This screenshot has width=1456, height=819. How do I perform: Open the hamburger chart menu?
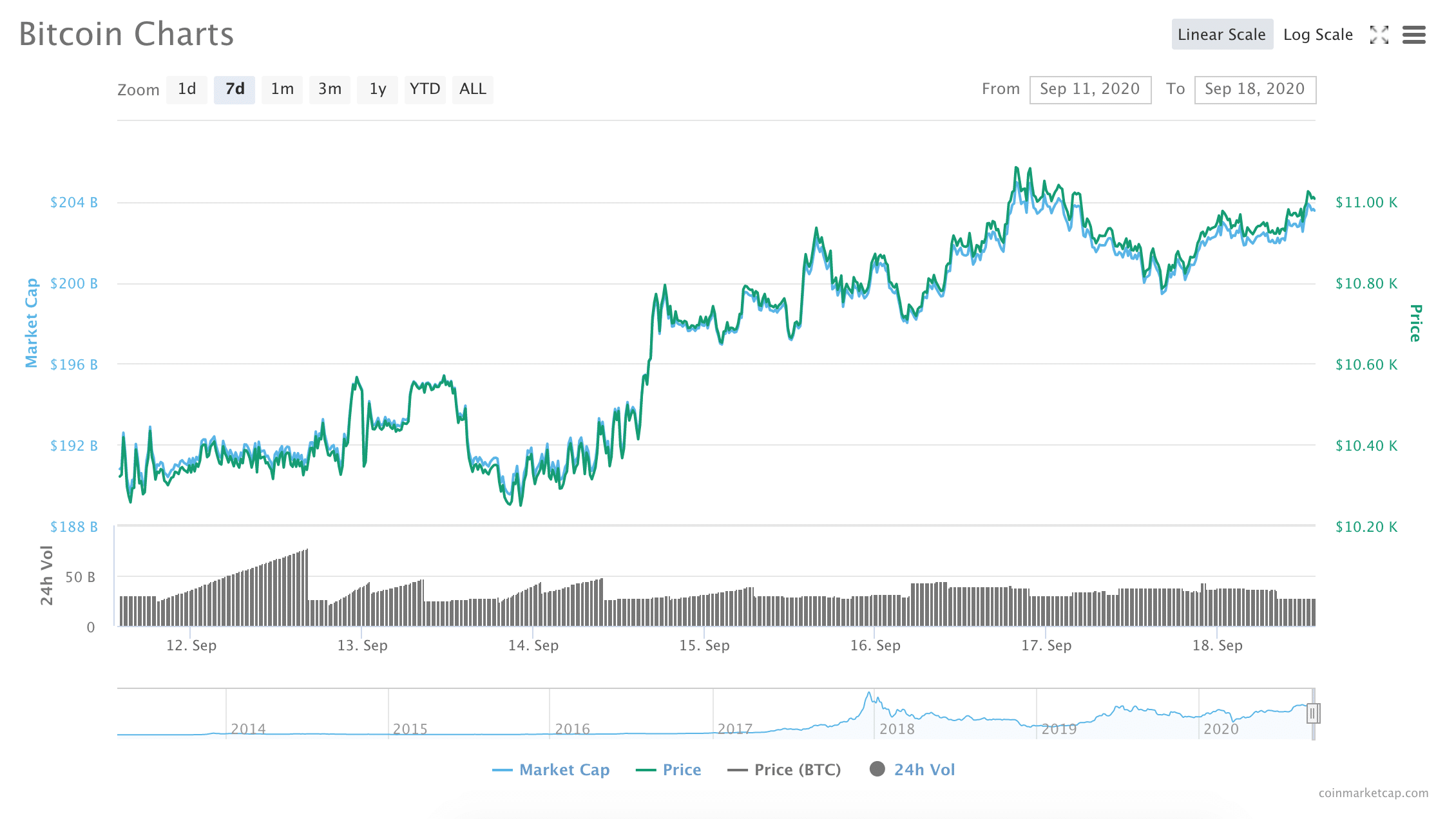(x=1413, y=35)
